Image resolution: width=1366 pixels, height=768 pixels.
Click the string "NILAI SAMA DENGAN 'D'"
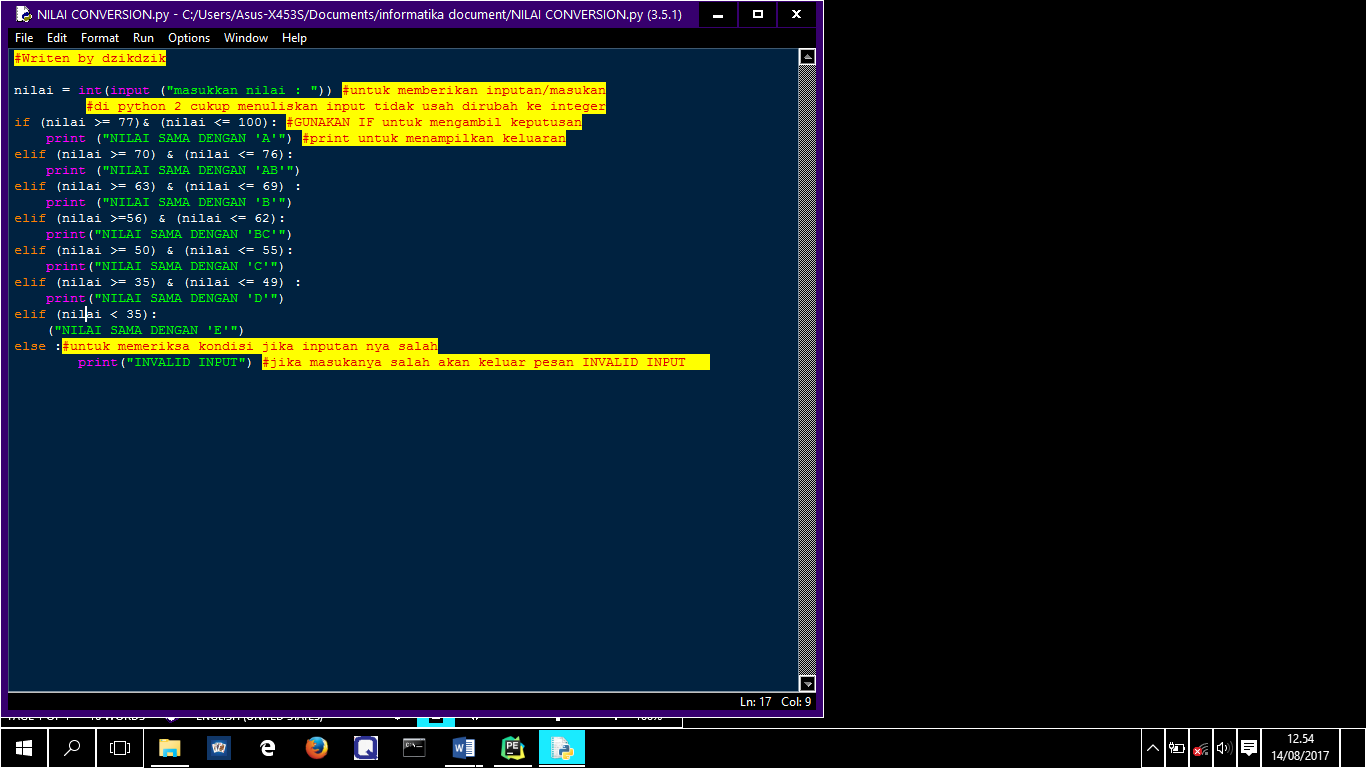point(186,298)
